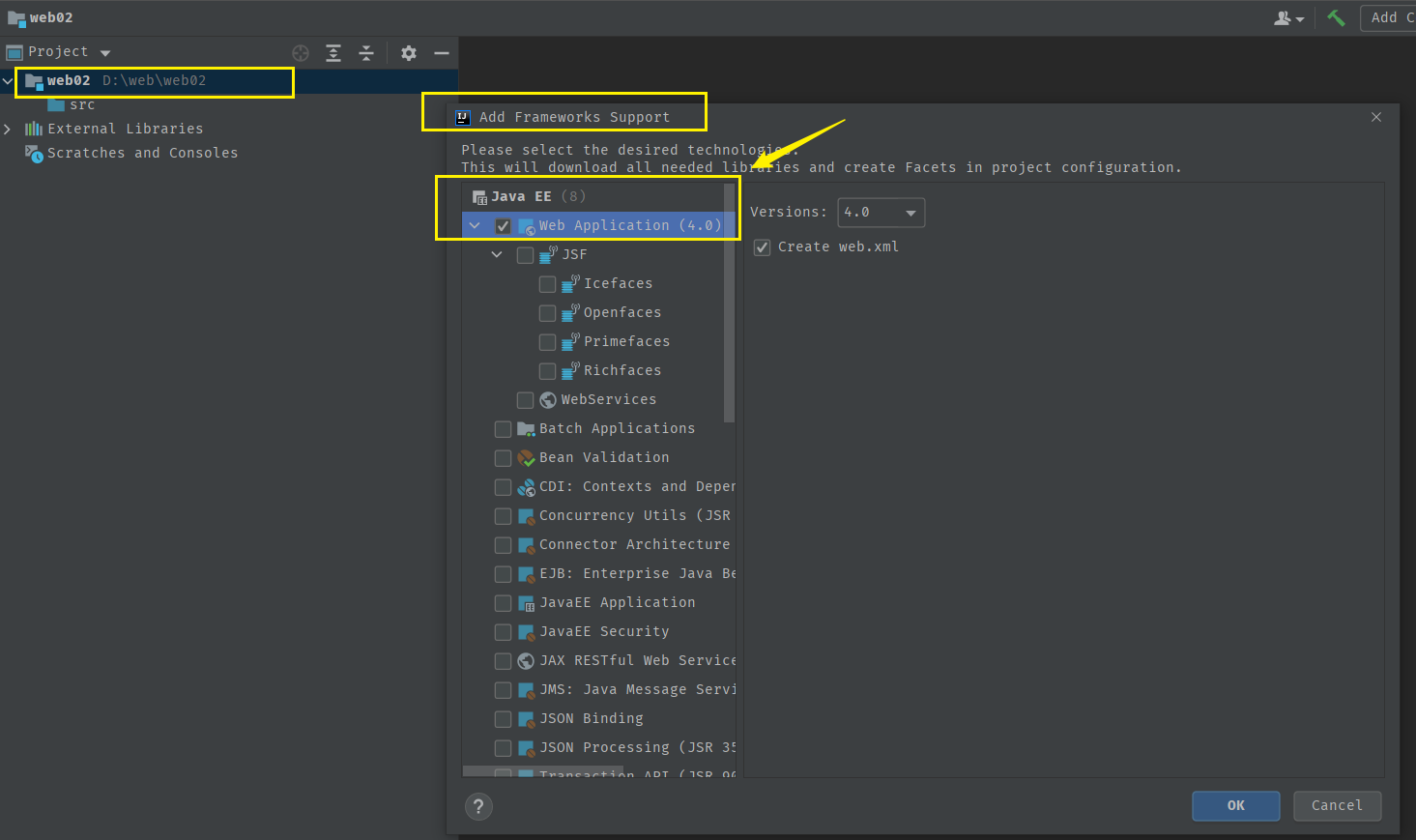This screenshot has height=840, width=1416.
Task: Click the WebServices globe icon
Action: click(548, 400)
